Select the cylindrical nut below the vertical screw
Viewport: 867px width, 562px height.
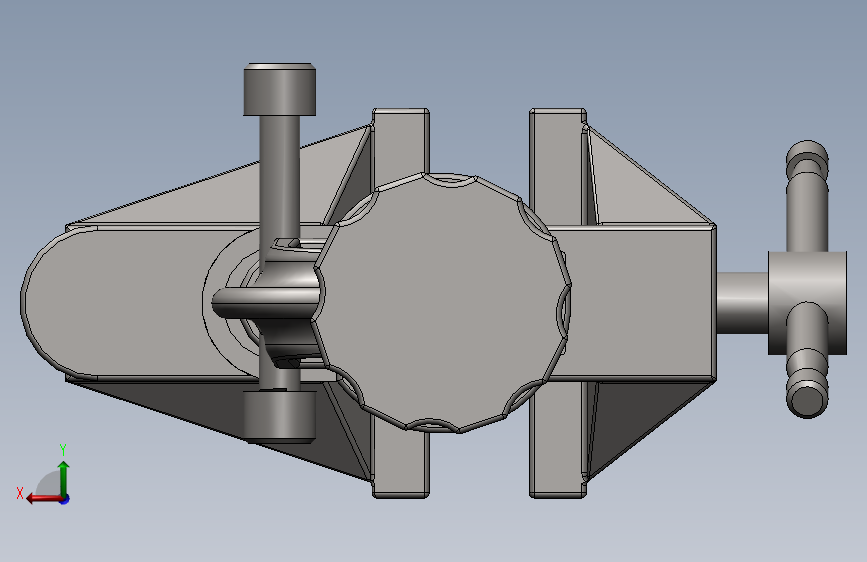[x=280, y=417]
